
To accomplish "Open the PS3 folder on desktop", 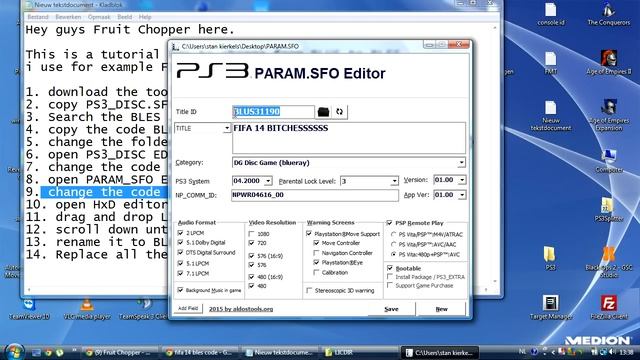I will coord(550,259).
